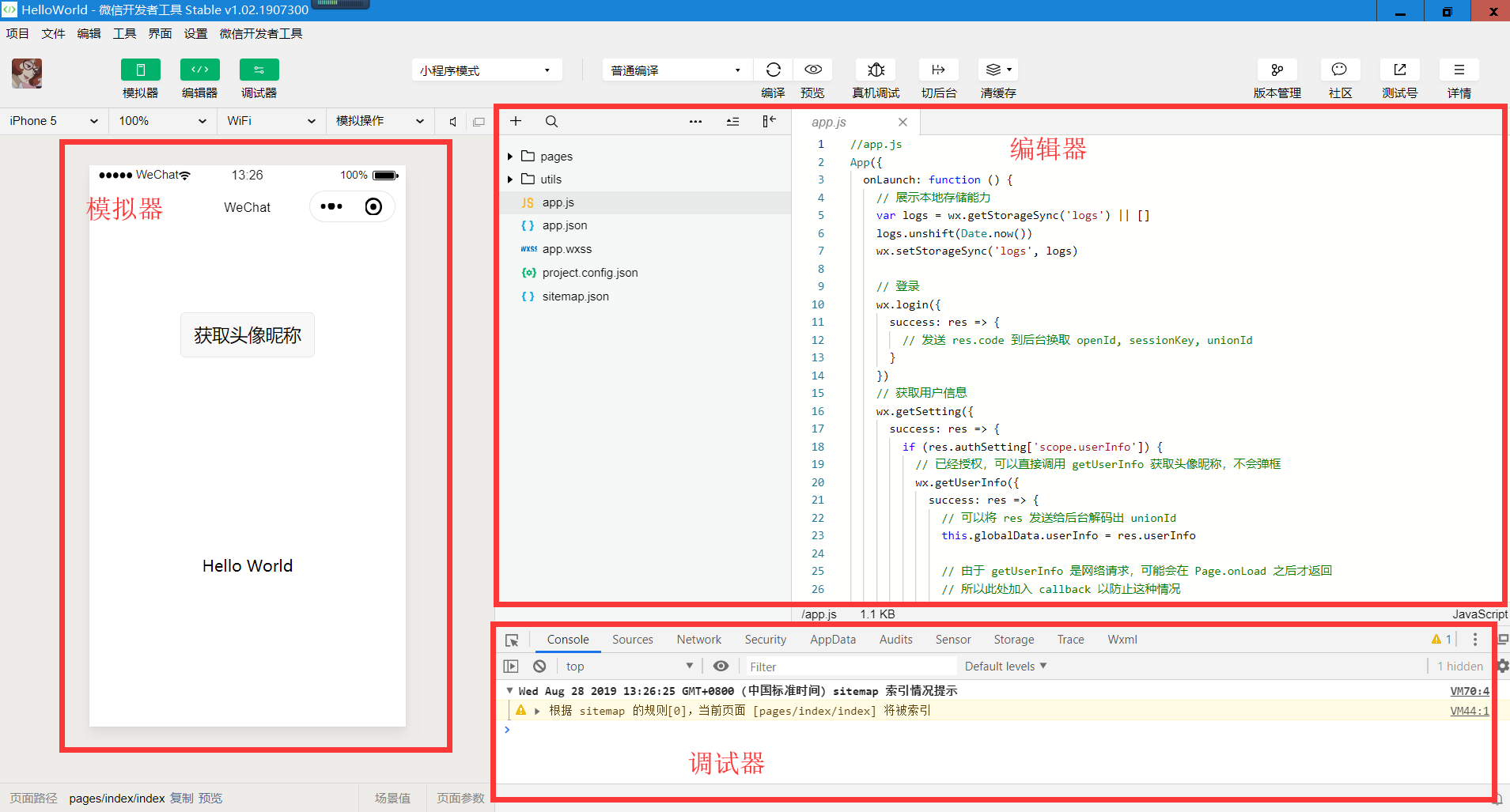Select app.wxss in the file tree

pyautogui.click(x=645, y=249)
